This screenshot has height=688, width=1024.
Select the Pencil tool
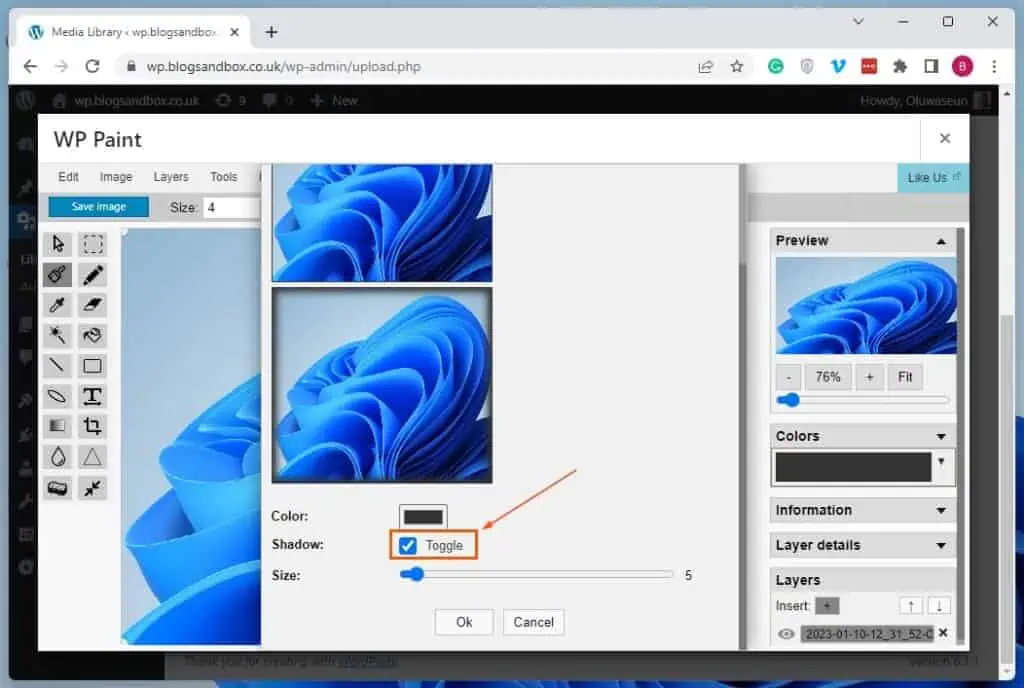(92, 275)
